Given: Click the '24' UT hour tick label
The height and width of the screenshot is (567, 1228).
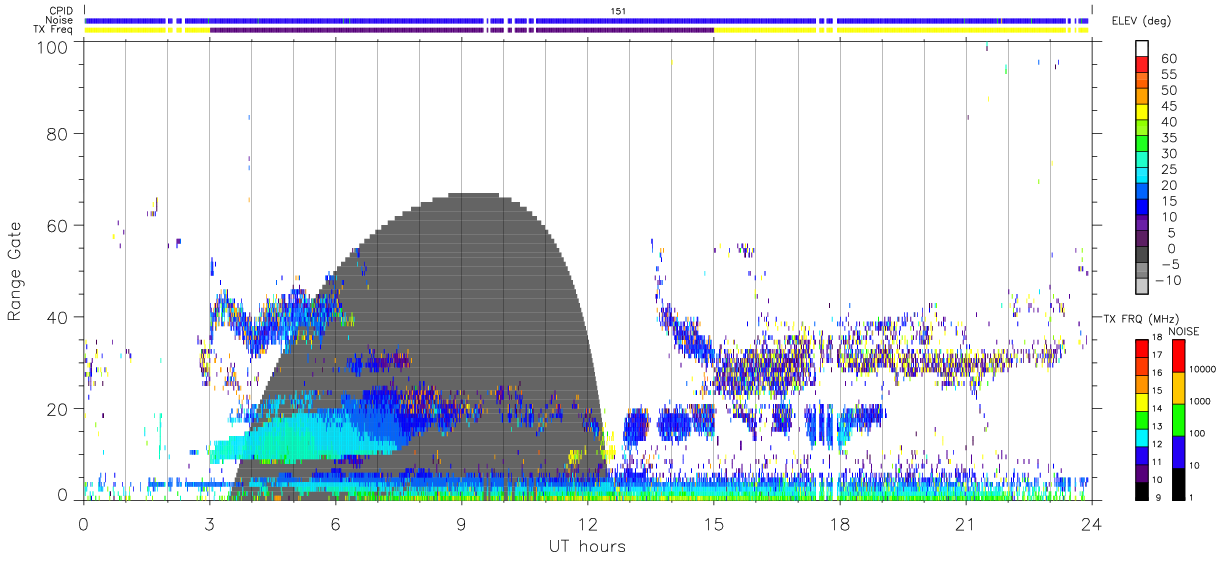Looking at the screenshot, I should [1091, 524].
